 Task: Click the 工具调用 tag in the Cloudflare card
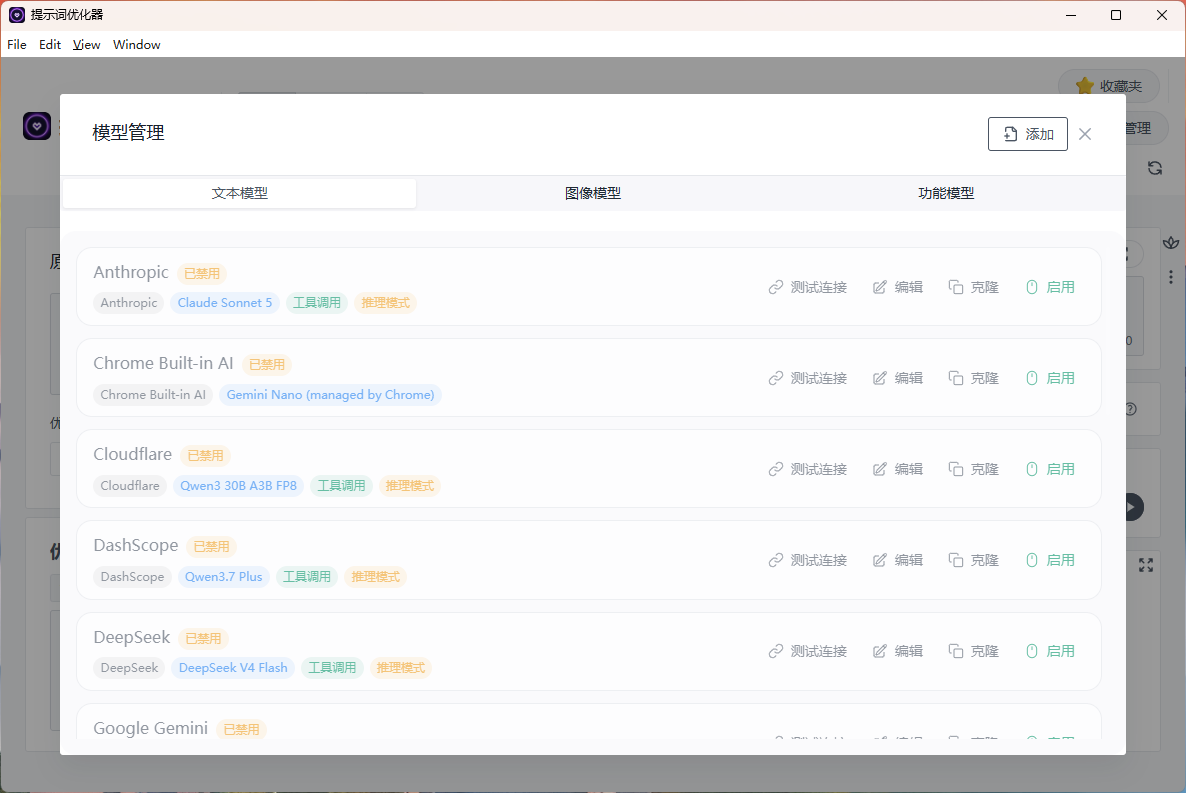click(x=341, y=486)
